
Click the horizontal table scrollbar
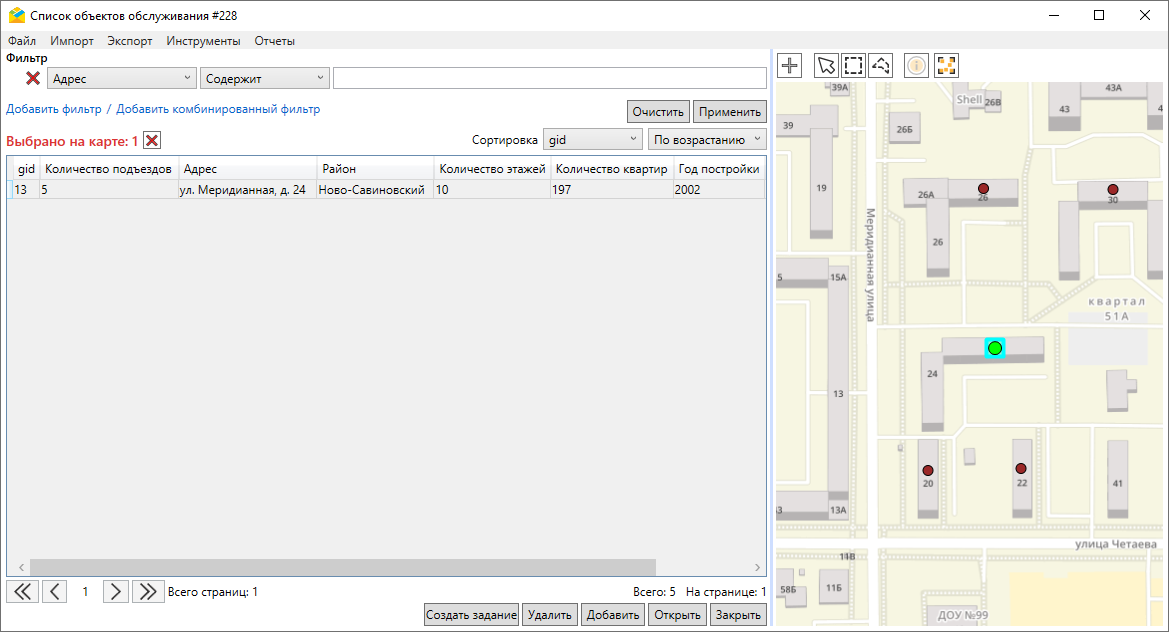[342, 567]
